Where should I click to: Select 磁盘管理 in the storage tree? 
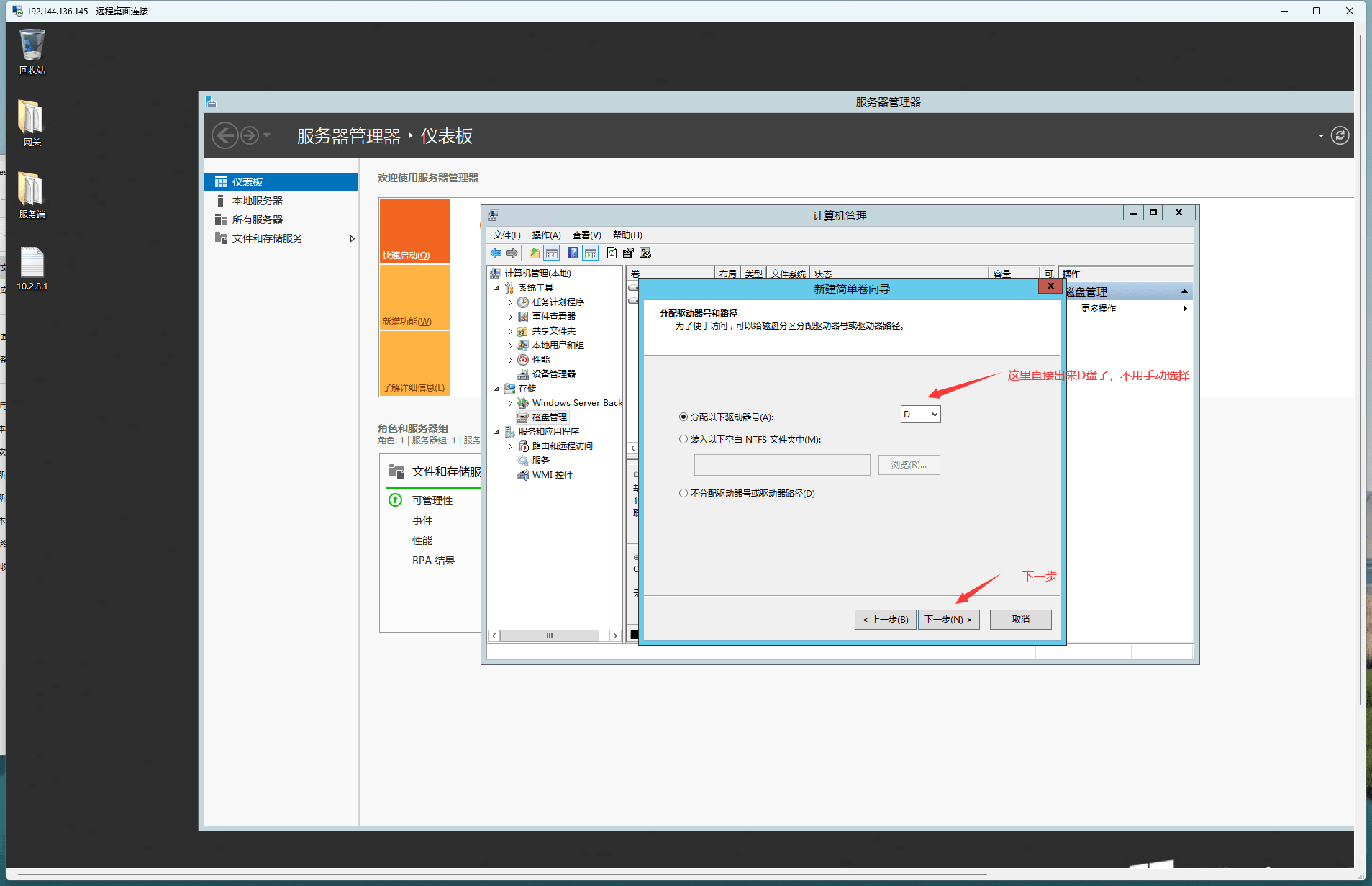pos(550,417)
